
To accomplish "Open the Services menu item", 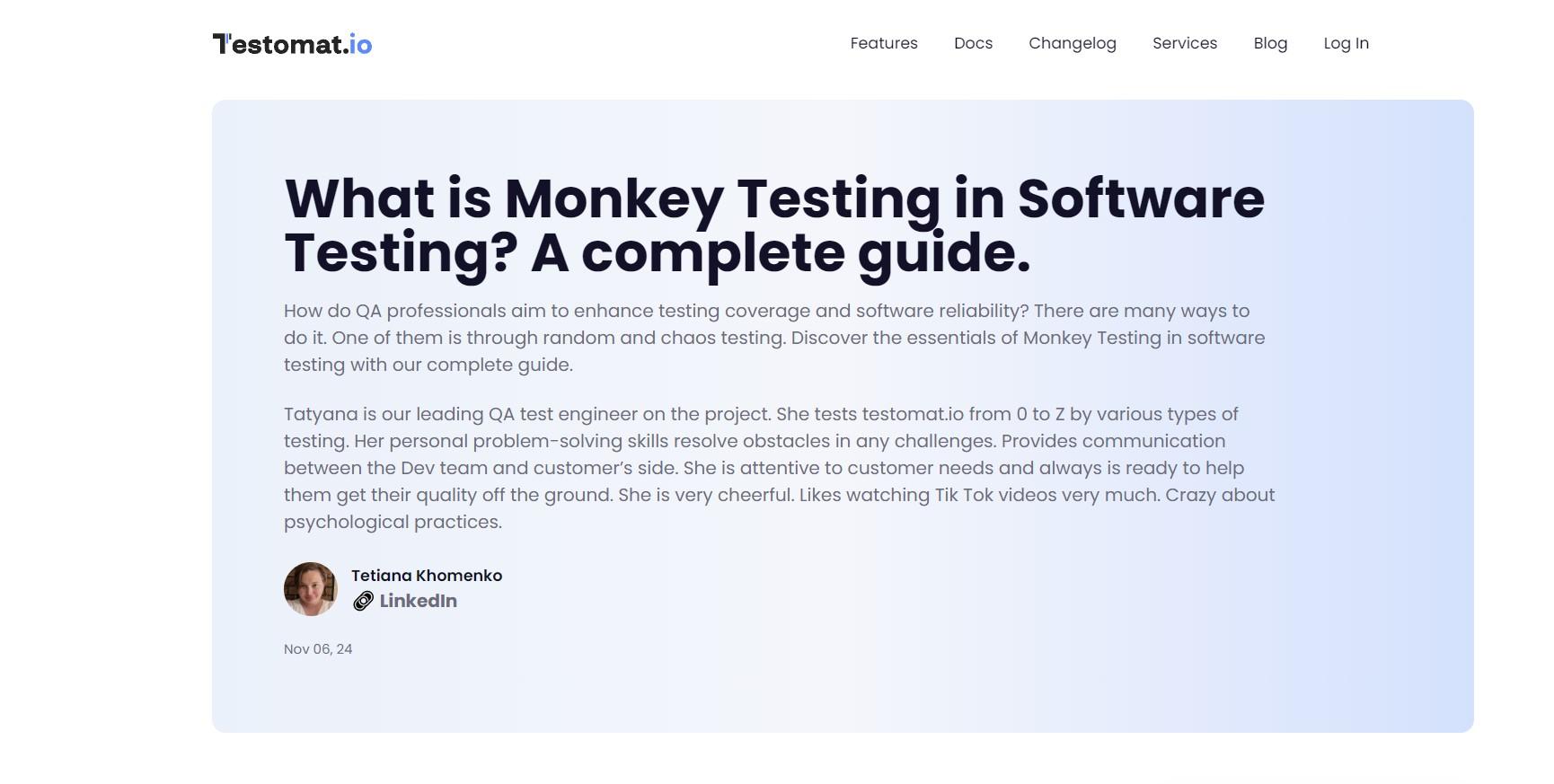I will [1184, 43].
